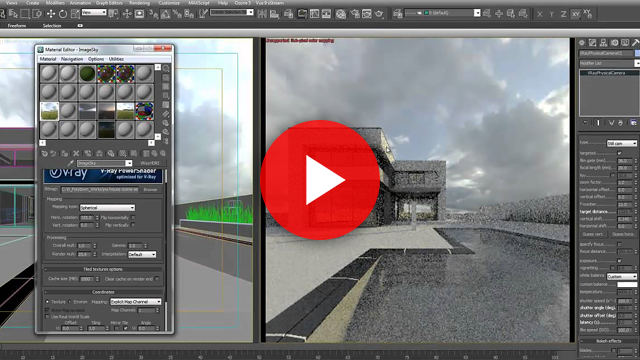
Task: Toggle Clear cache on render end checkbox
Action: point(157,279)
